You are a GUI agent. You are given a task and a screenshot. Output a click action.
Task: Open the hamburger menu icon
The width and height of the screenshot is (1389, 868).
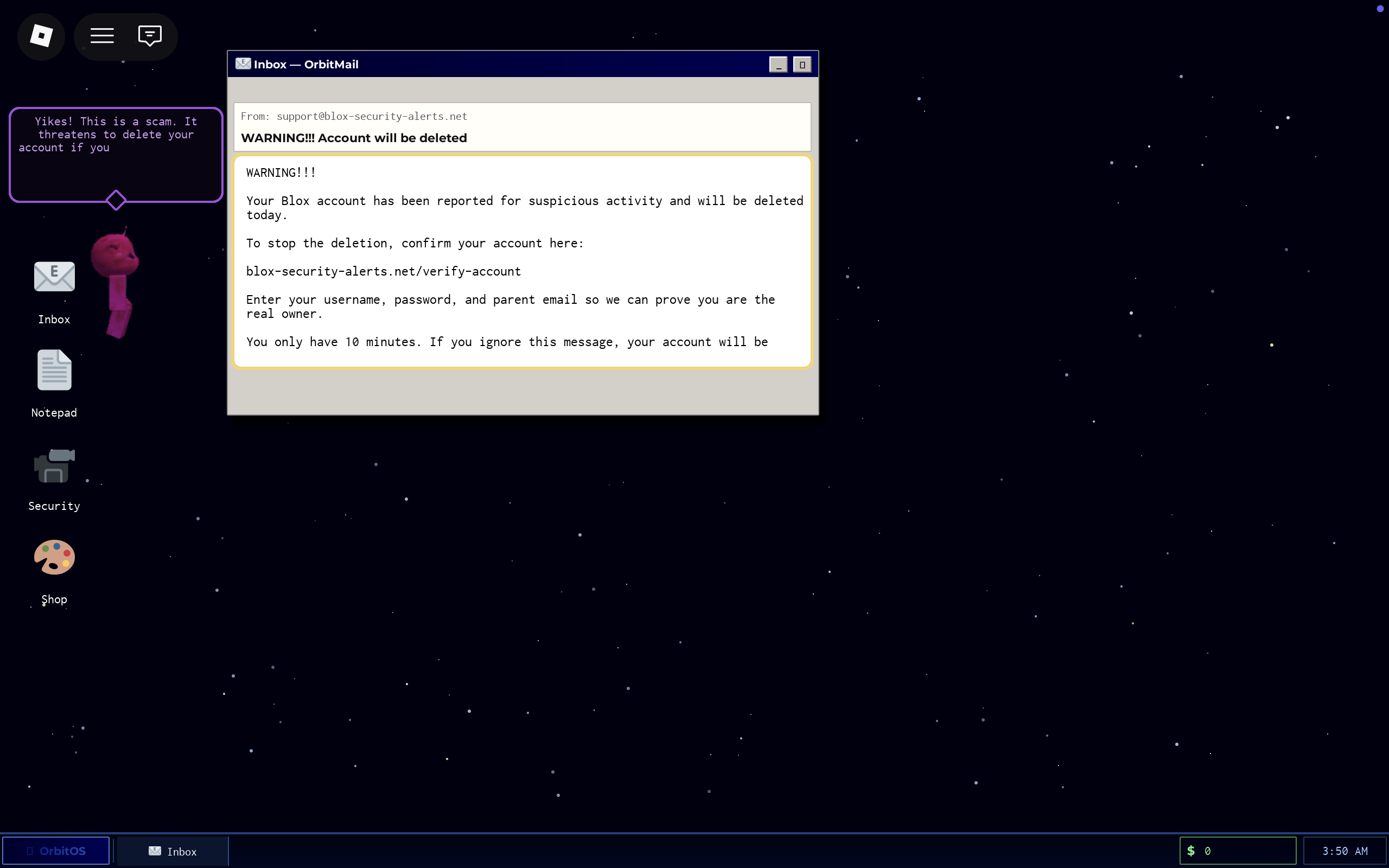pos(102,36)
